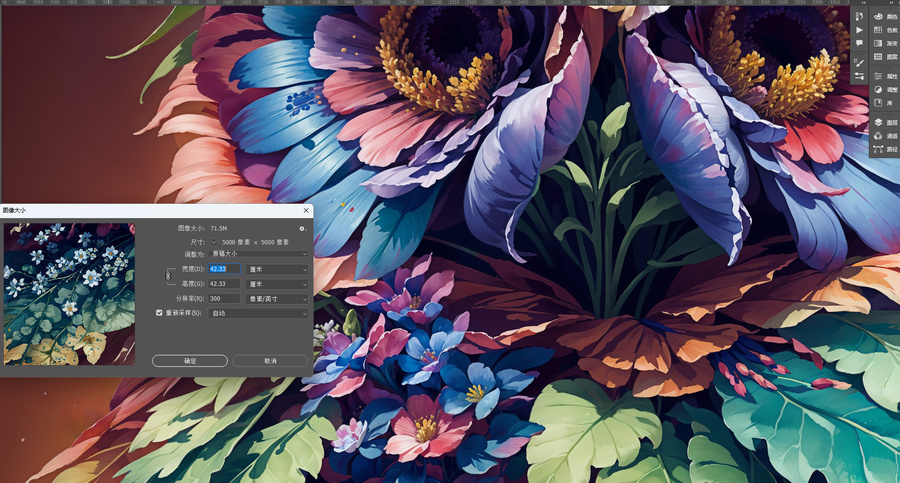Open Image Size dialog gear settings menu

[302, 229]
